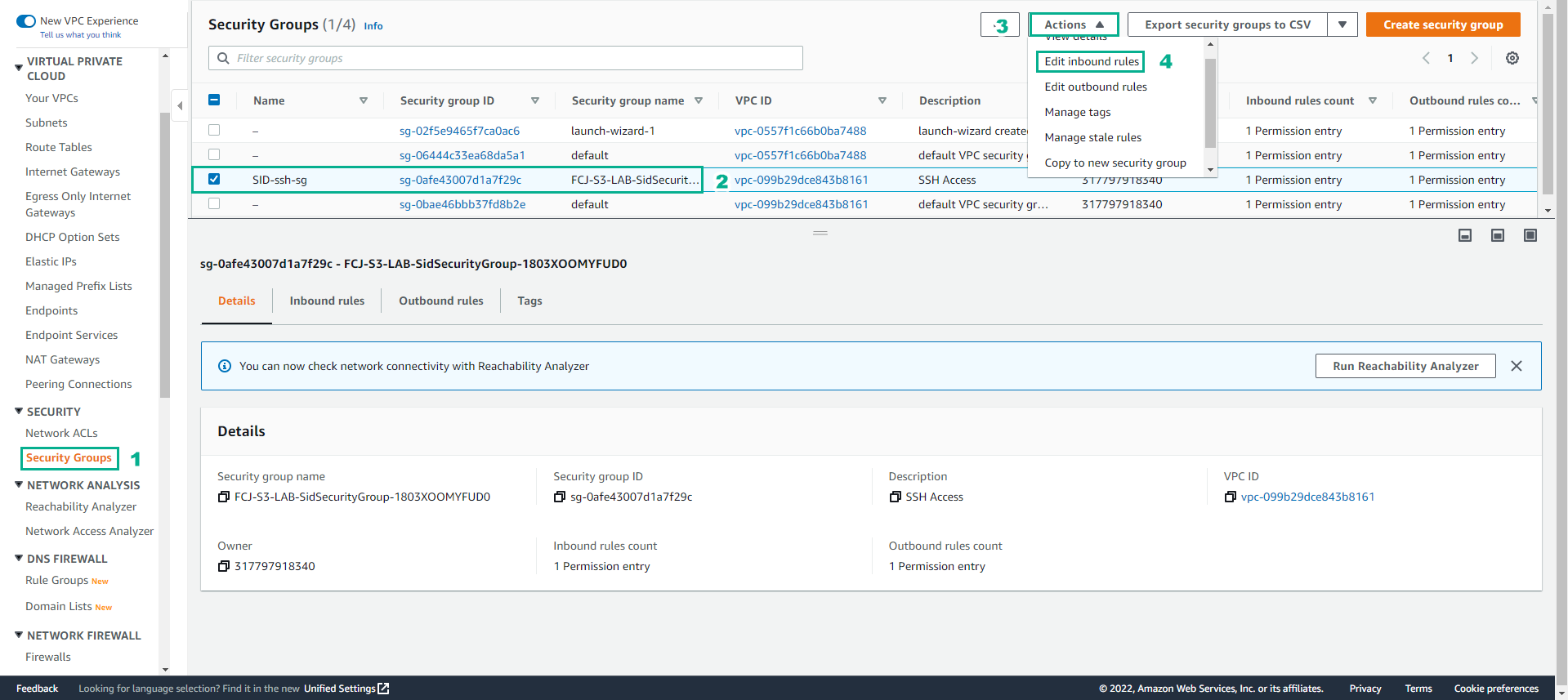The image size is (1568, 700).
Task: Minimize the details split panel
Action: pyautogui.click(x=1465, y=235)
